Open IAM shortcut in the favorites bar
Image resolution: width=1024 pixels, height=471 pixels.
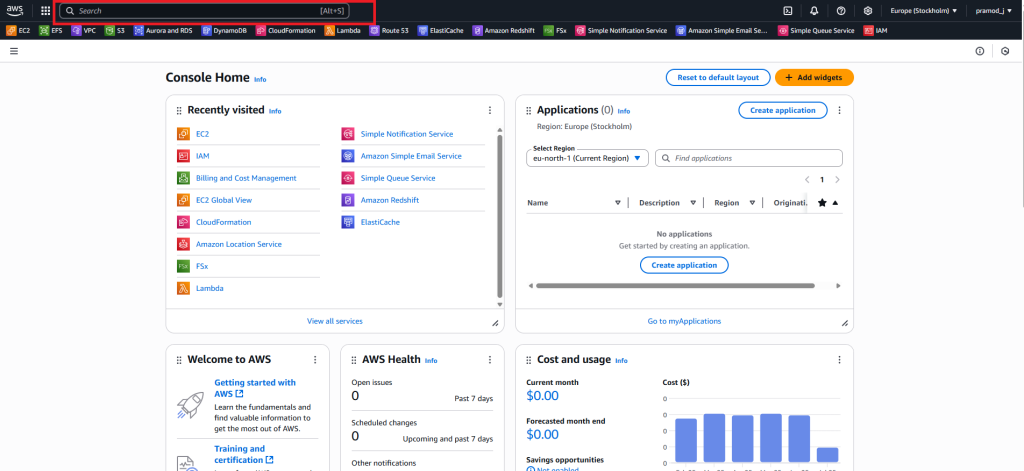(876, 30)
